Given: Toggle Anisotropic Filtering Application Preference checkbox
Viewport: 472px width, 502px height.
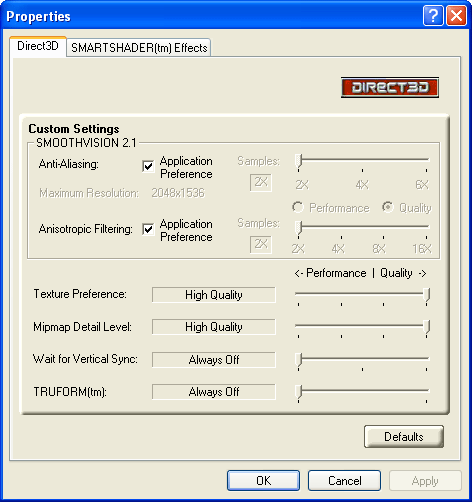Looking at the screenshot, I should click(148, 229).
